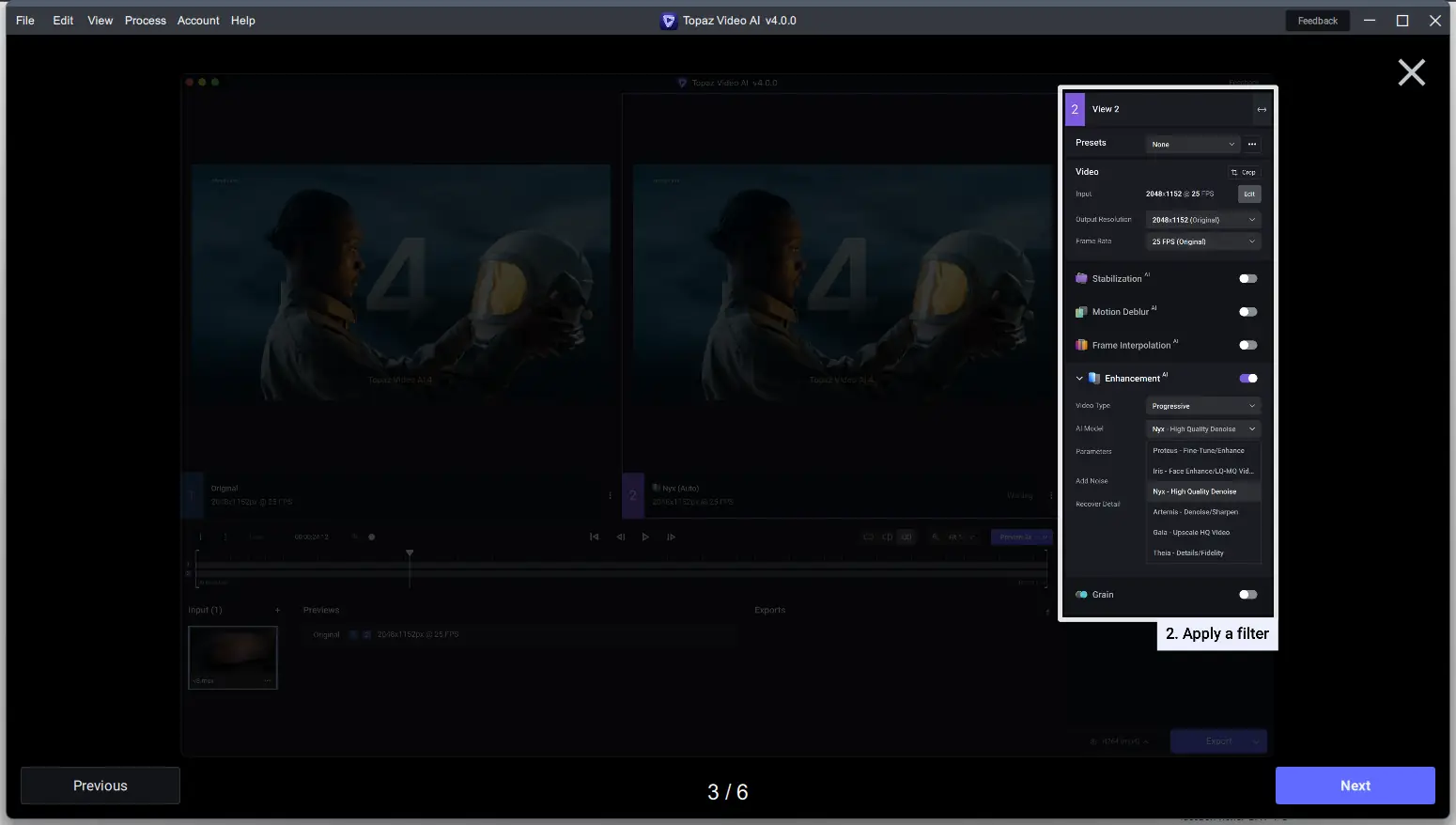
Task: Step back one frame
Action: [620, 537]
